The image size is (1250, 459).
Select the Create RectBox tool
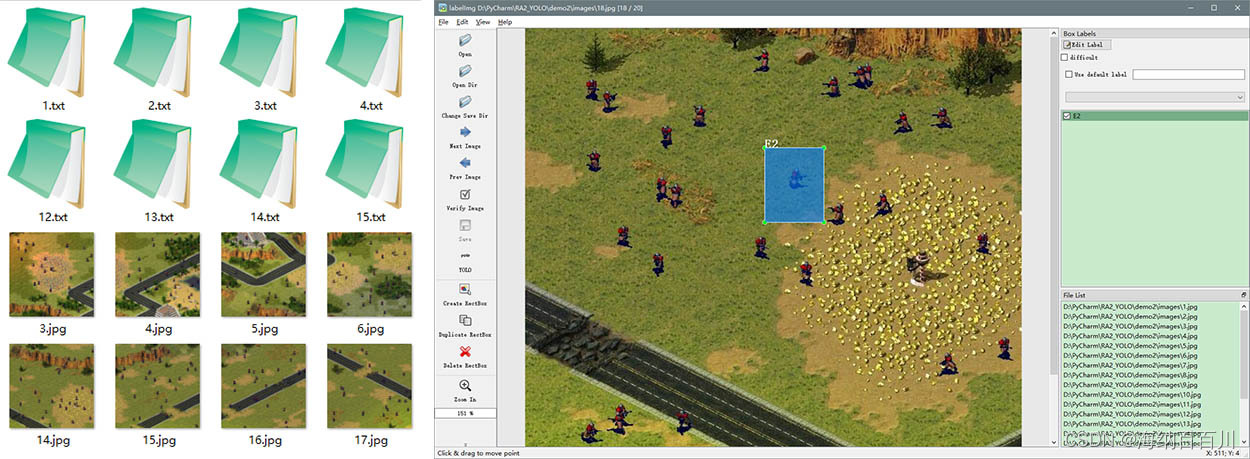click(x=465, y=288)
